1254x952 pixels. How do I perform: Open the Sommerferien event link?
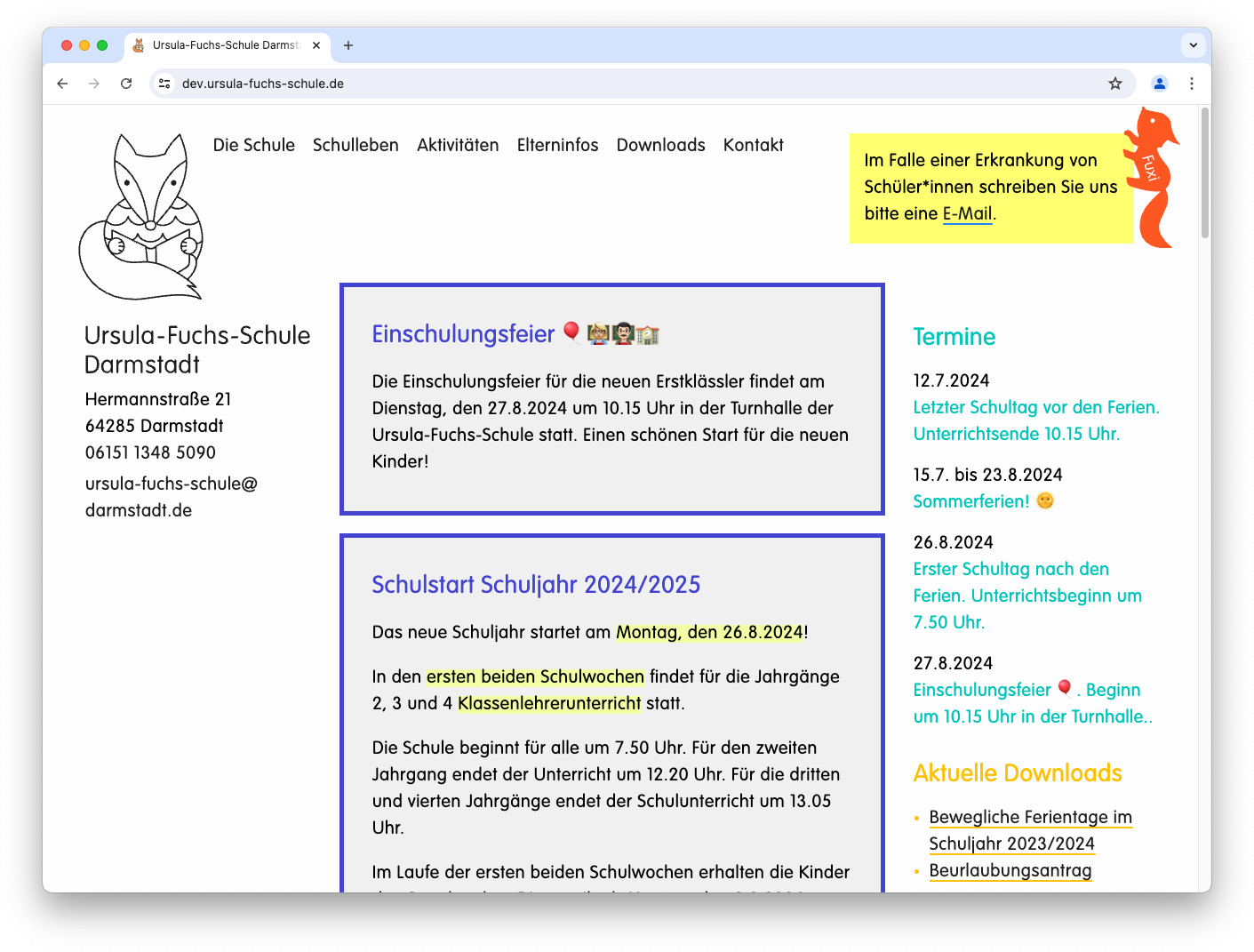pos(983,501)
